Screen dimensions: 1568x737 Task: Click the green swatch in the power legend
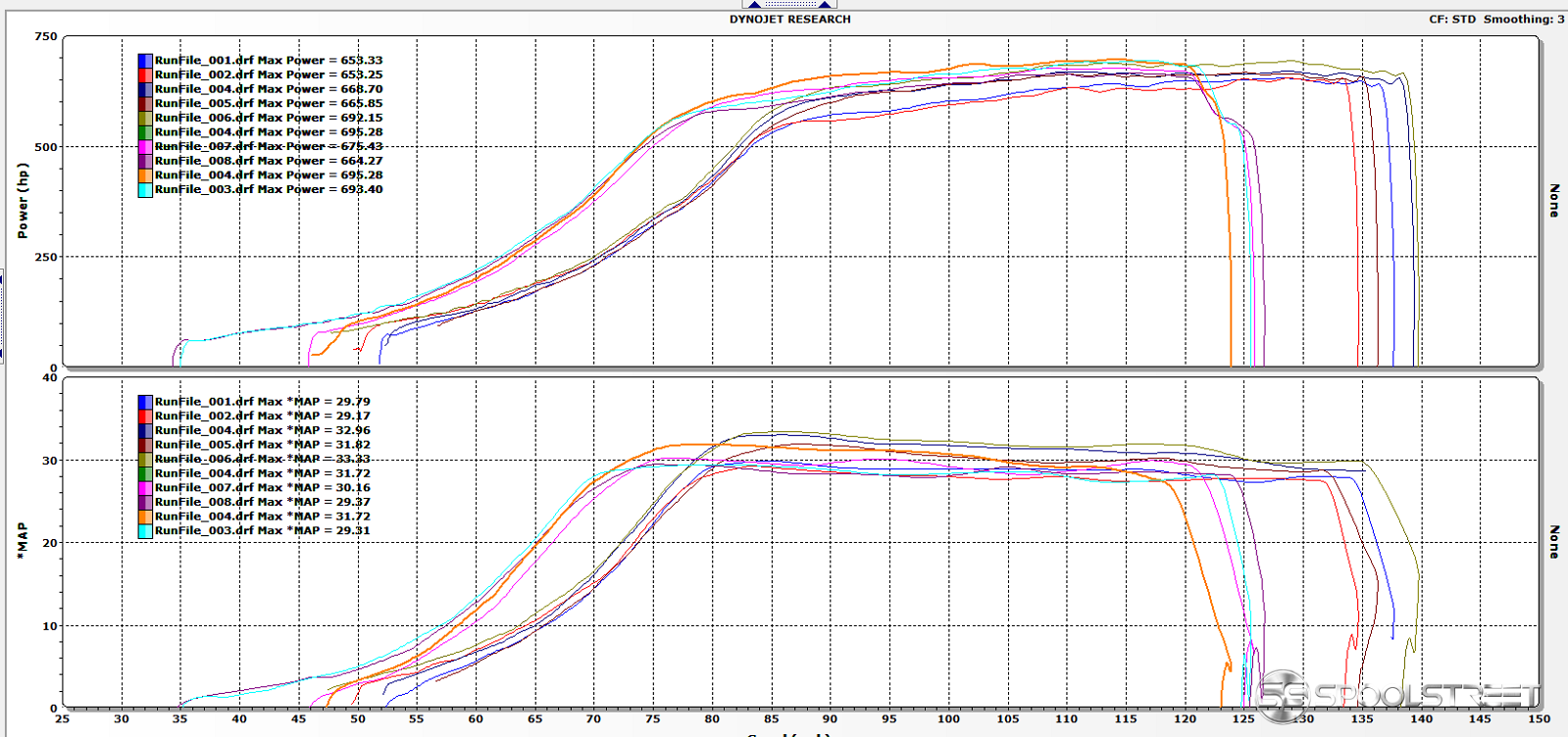[x=145, y=132]
